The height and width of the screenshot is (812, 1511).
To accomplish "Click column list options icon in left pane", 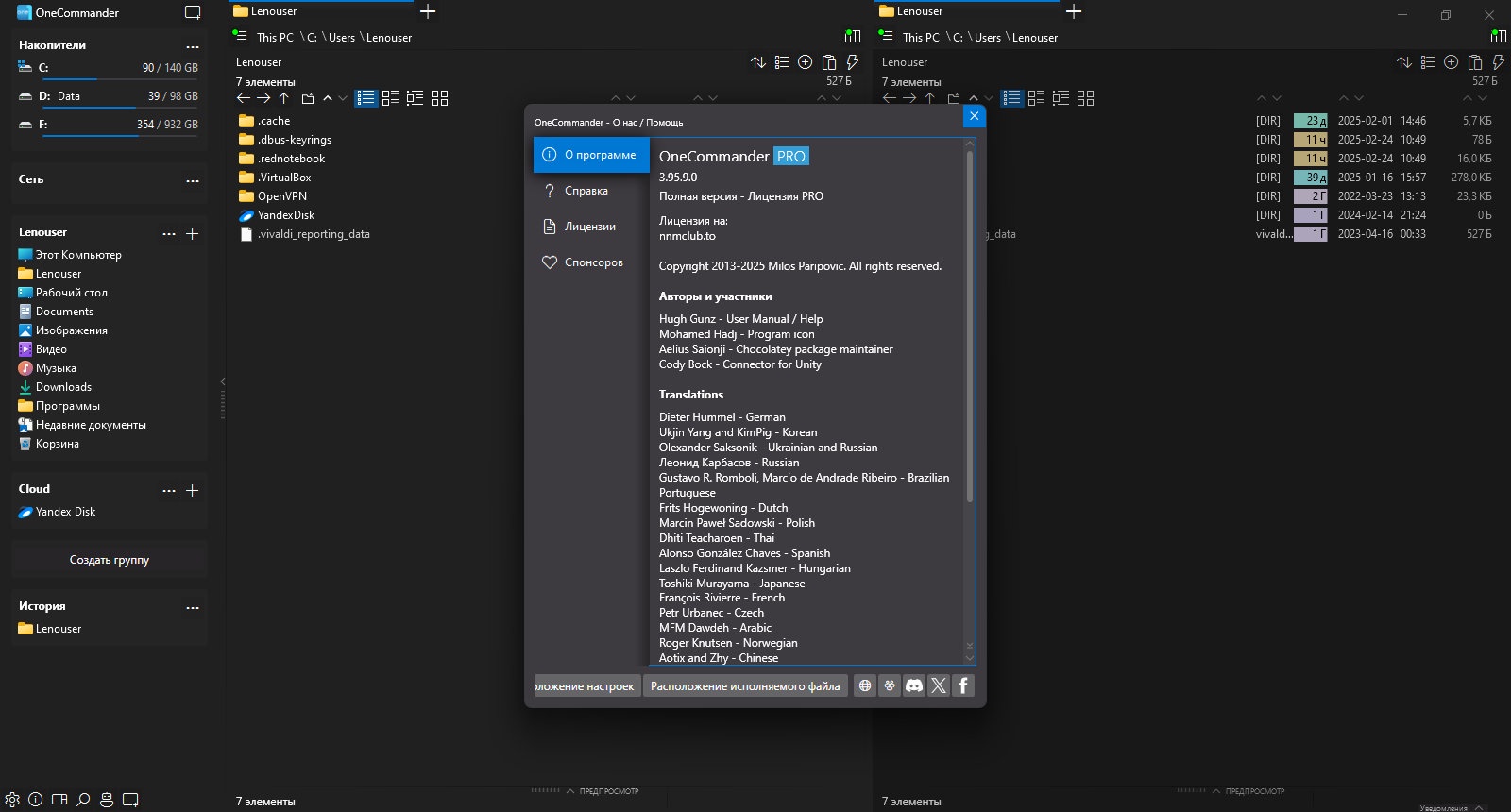I will click(x=782, y=62).
